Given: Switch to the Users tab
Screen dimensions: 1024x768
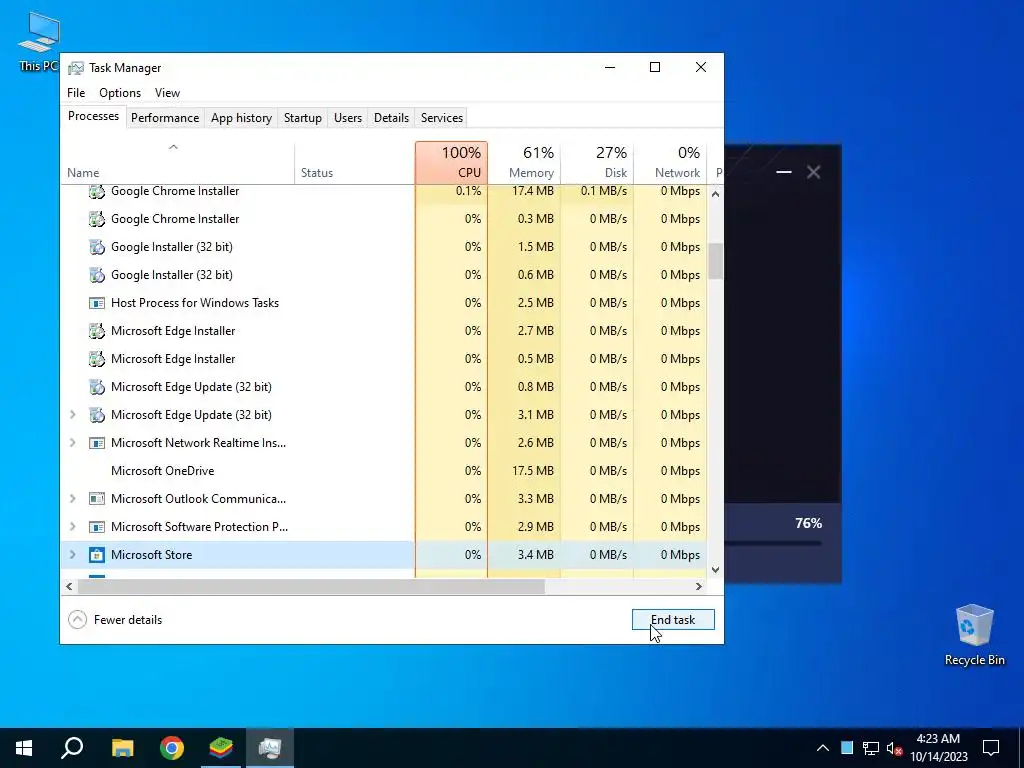Looking at the screenshot, I should 347,118.
